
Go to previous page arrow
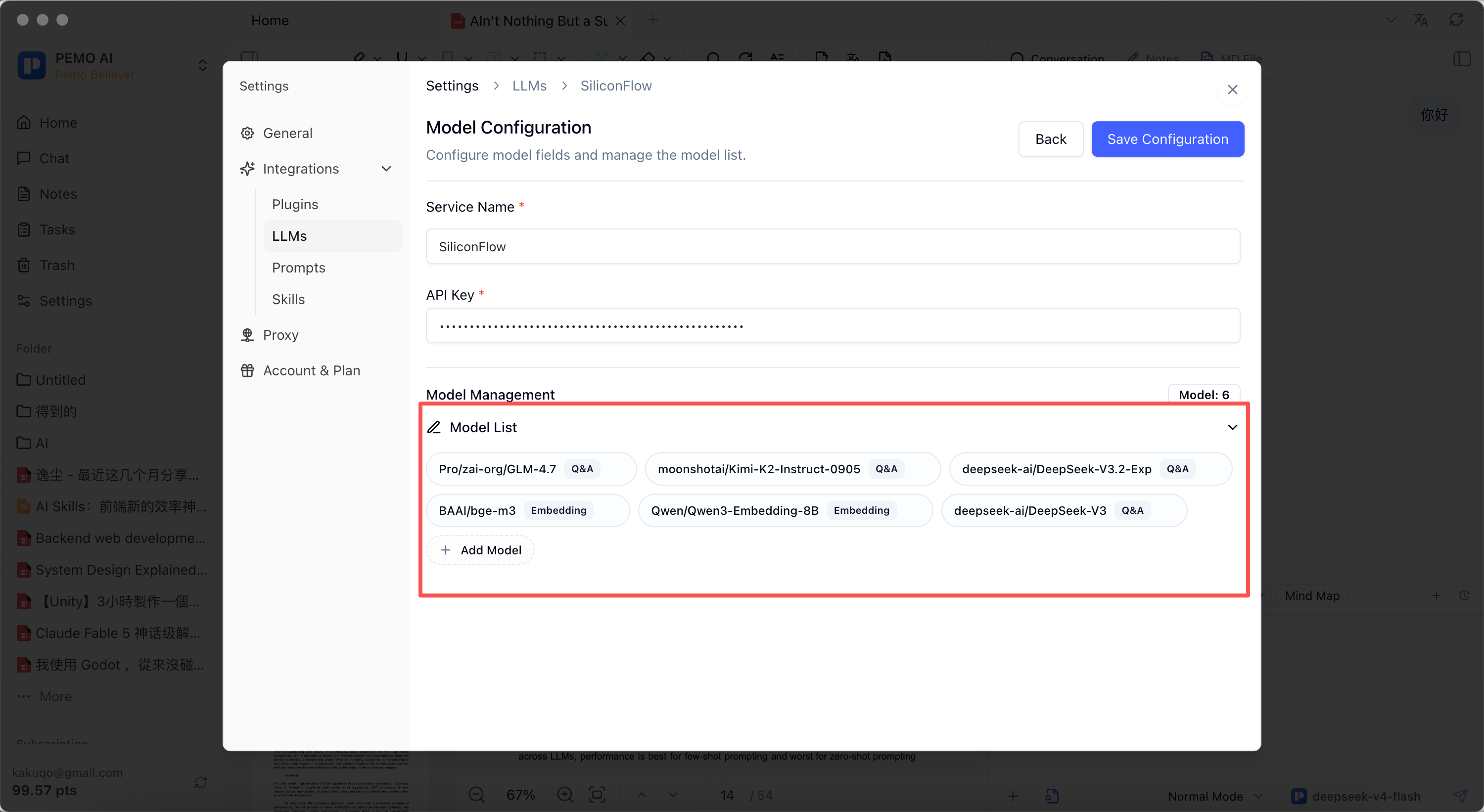tap(641, 795)
